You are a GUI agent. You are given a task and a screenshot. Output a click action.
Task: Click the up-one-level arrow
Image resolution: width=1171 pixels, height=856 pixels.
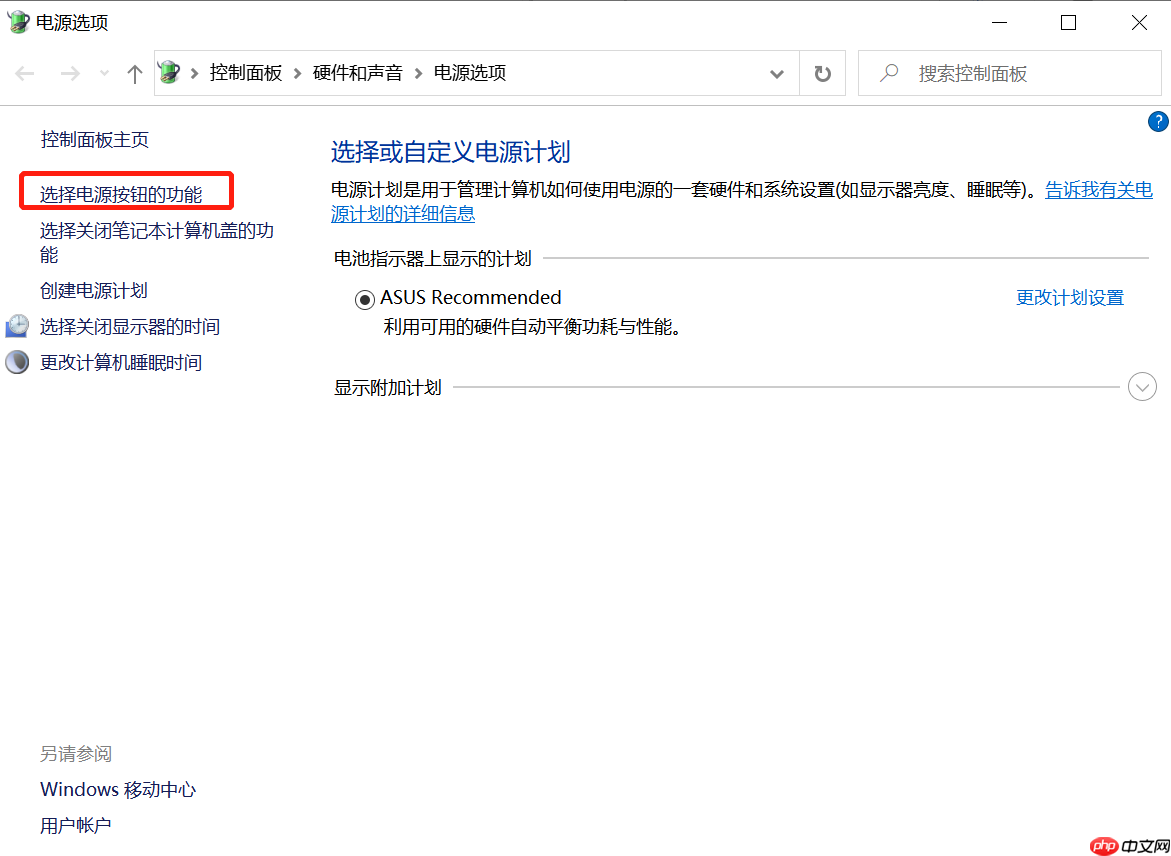135,72
